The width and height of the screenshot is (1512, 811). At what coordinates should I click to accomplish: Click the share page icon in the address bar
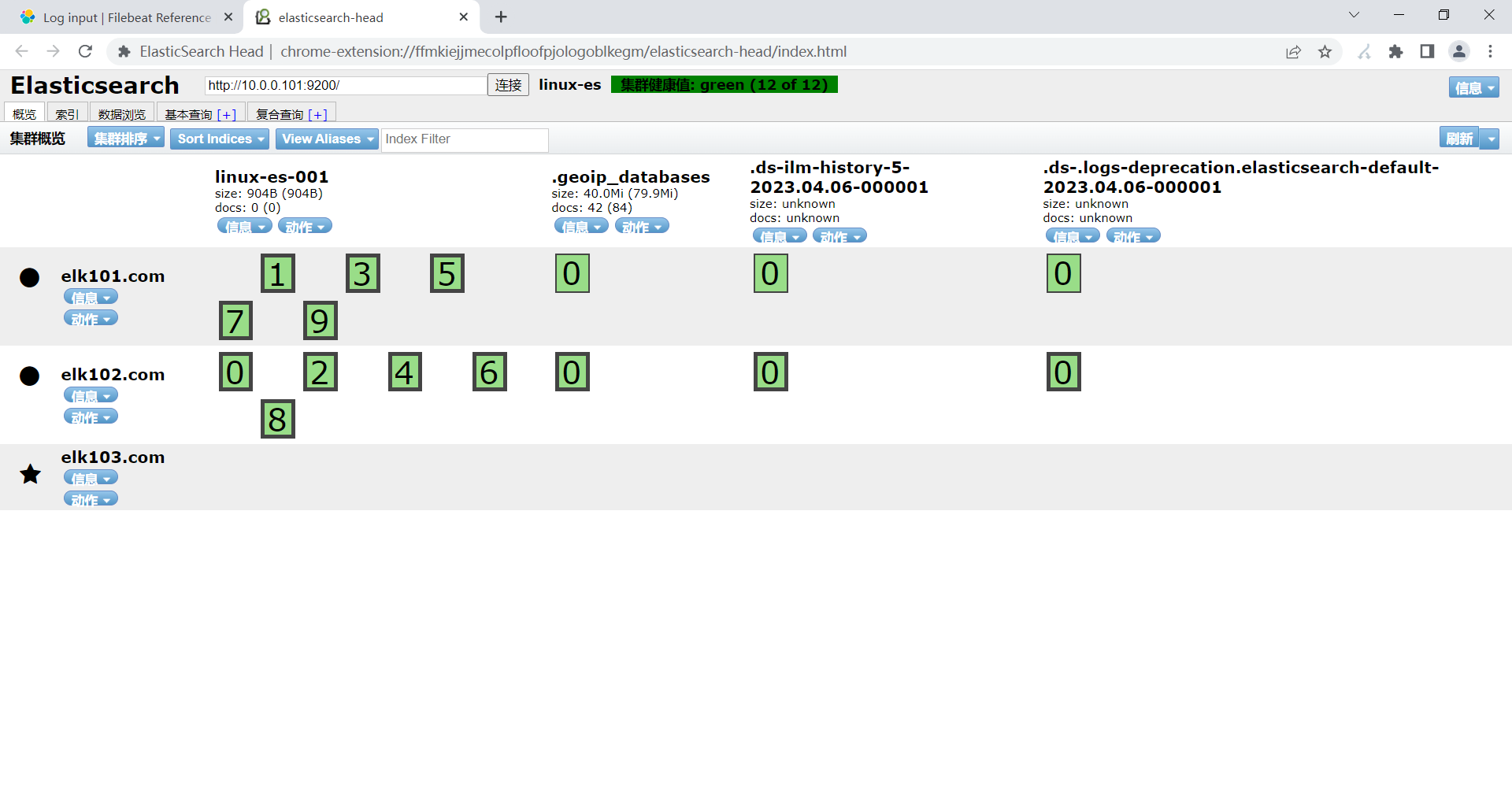click(x=1293, y=51)
